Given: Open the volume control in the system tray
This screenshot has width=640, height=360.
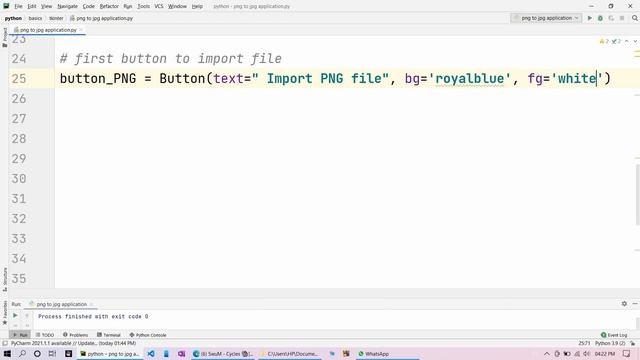Looking at the screenshot, I should 587,353.
